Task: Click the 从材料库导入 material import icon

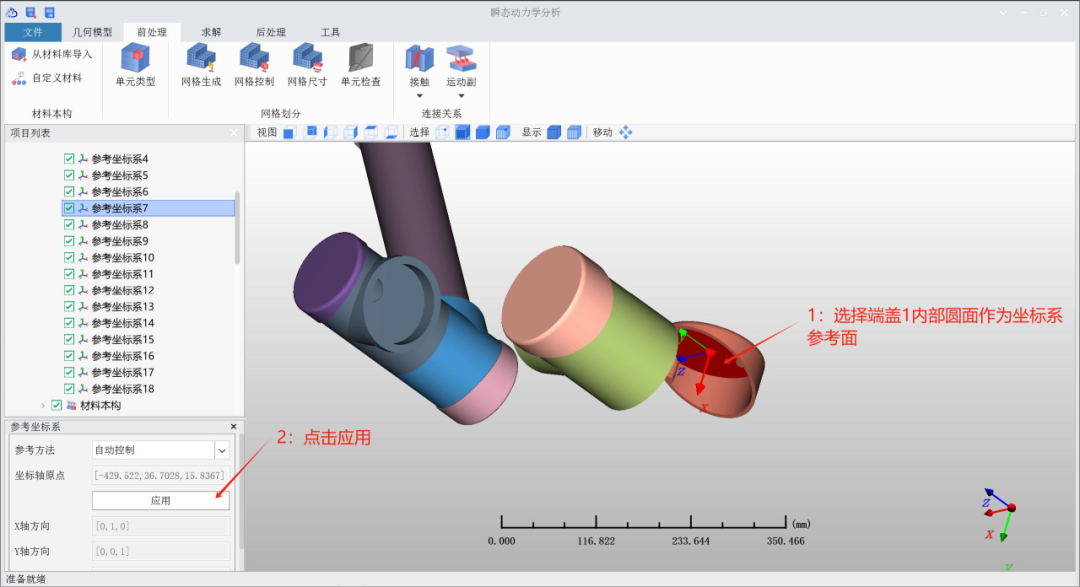Action: click(x=19, y=54)
